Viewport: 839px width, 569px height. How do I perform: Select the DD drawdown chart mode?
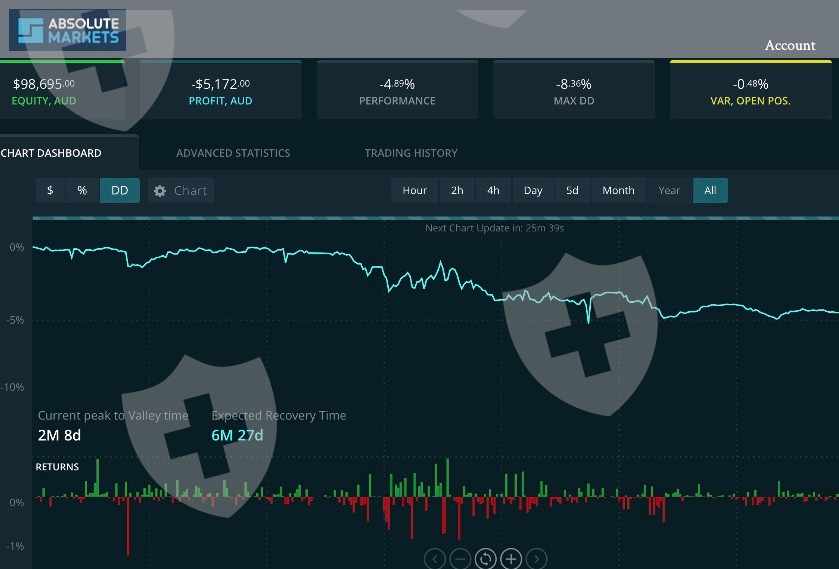tap(120, 191)
